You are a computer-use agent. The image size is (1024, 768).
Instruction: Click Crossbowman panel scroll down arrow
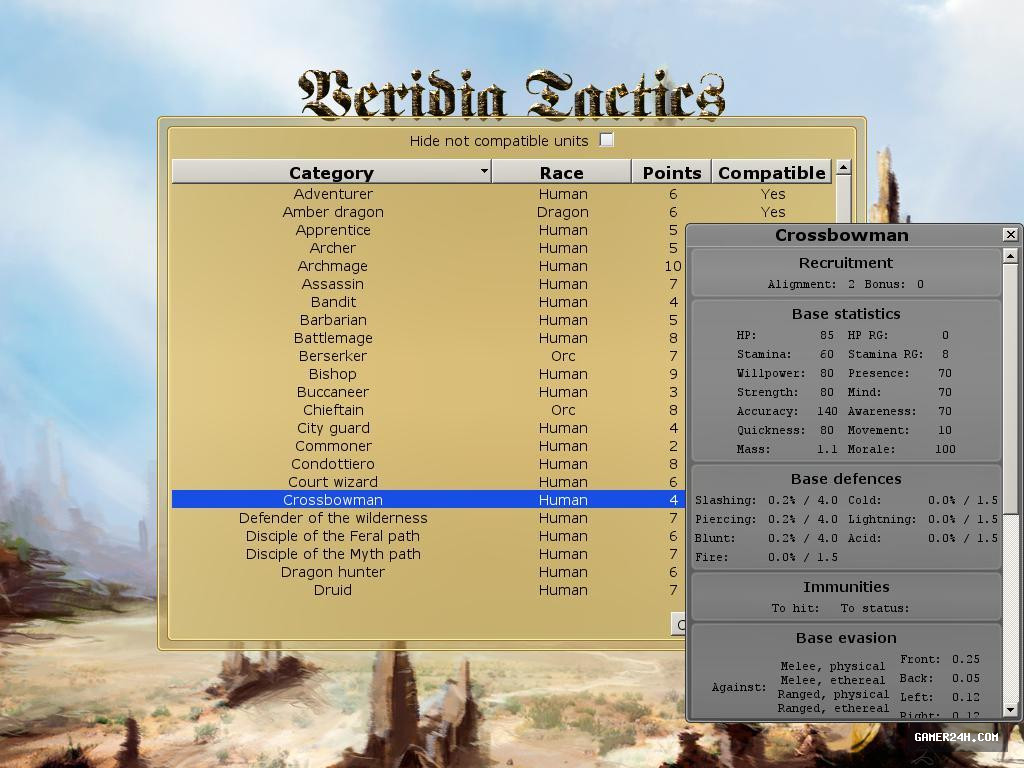(1010, 709)
